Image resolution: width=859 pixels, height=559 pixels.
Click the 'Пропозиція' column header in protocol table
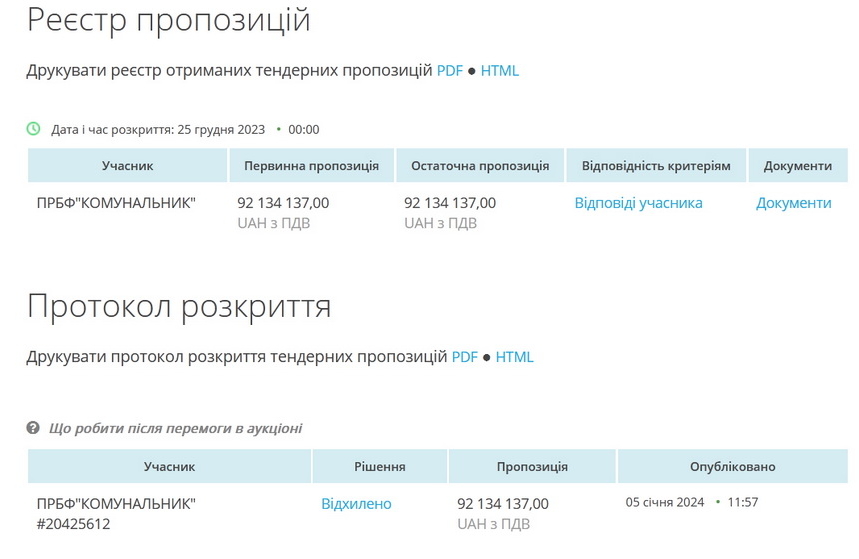click(532, 467)
